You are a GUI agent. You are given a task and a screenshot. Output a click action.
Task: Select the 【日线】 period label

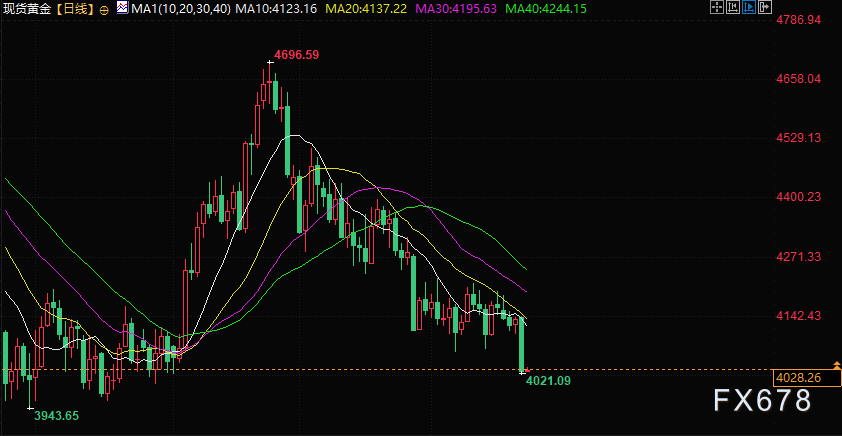(x=75, y=9)
